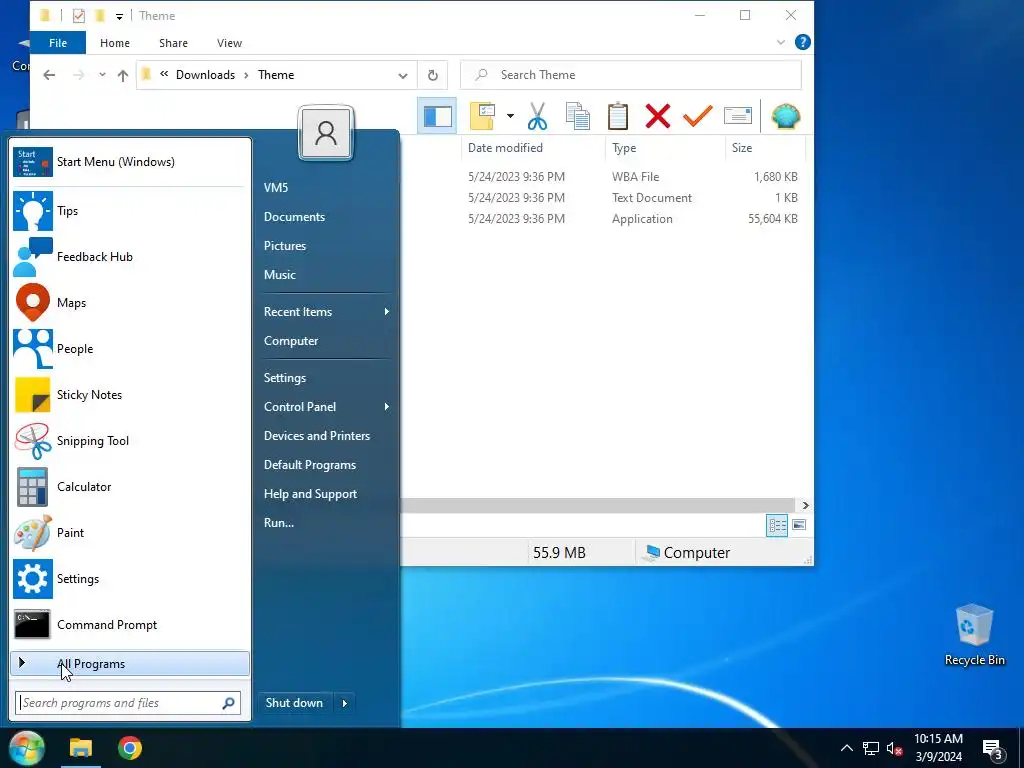The width and height of the screenshot is (1024, 768).
Task: Open the quick access toolbar dropdown
Action: 120,16
